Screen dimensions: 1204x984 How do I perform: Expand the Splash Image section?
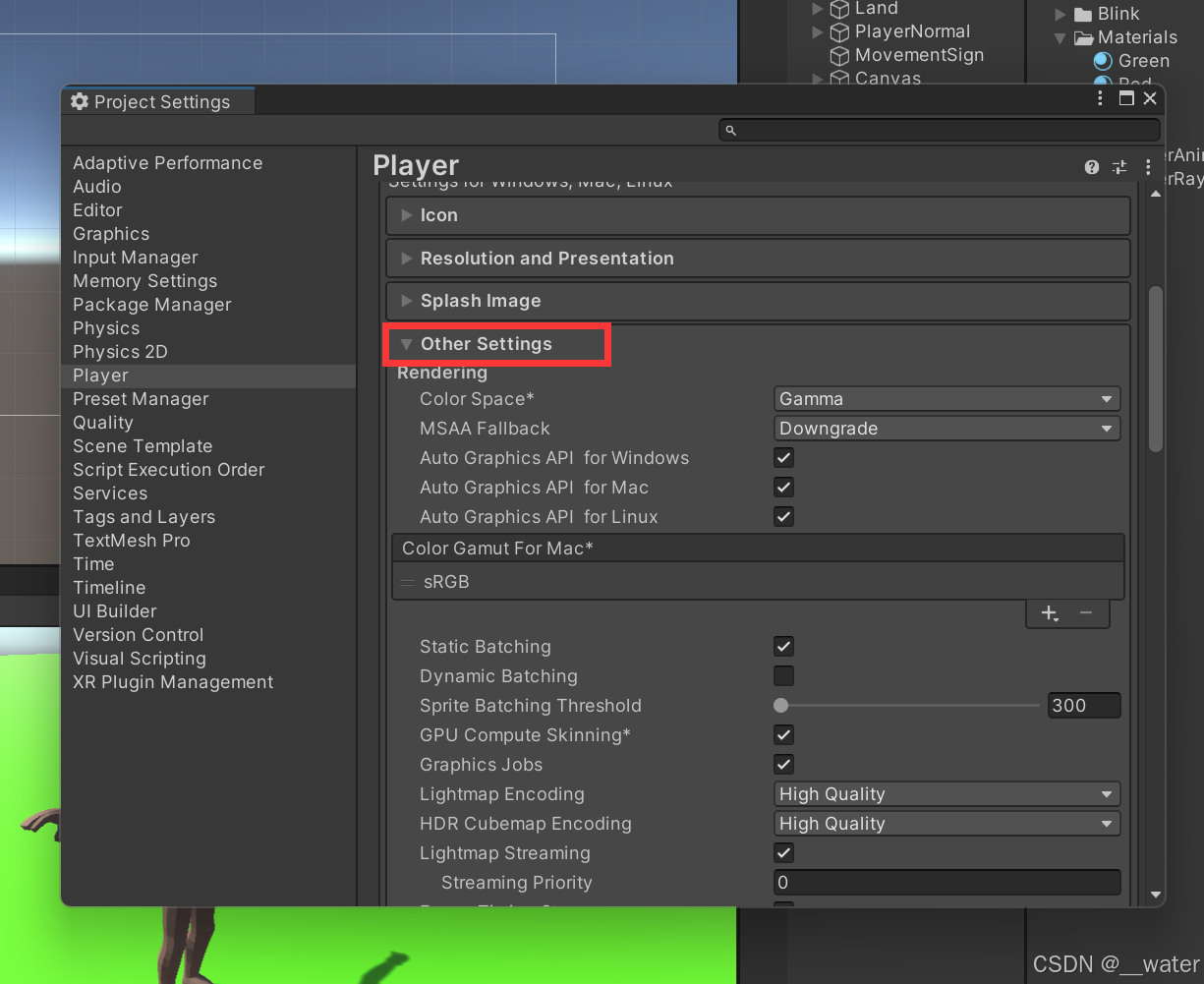coord(758,301)
